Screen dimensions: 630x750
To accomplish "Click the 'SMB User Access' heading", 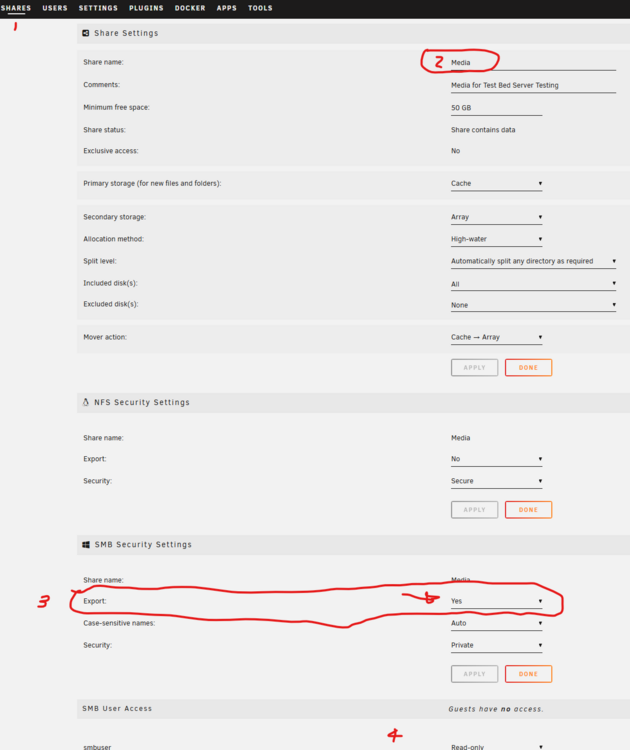I will pos(117,708).
